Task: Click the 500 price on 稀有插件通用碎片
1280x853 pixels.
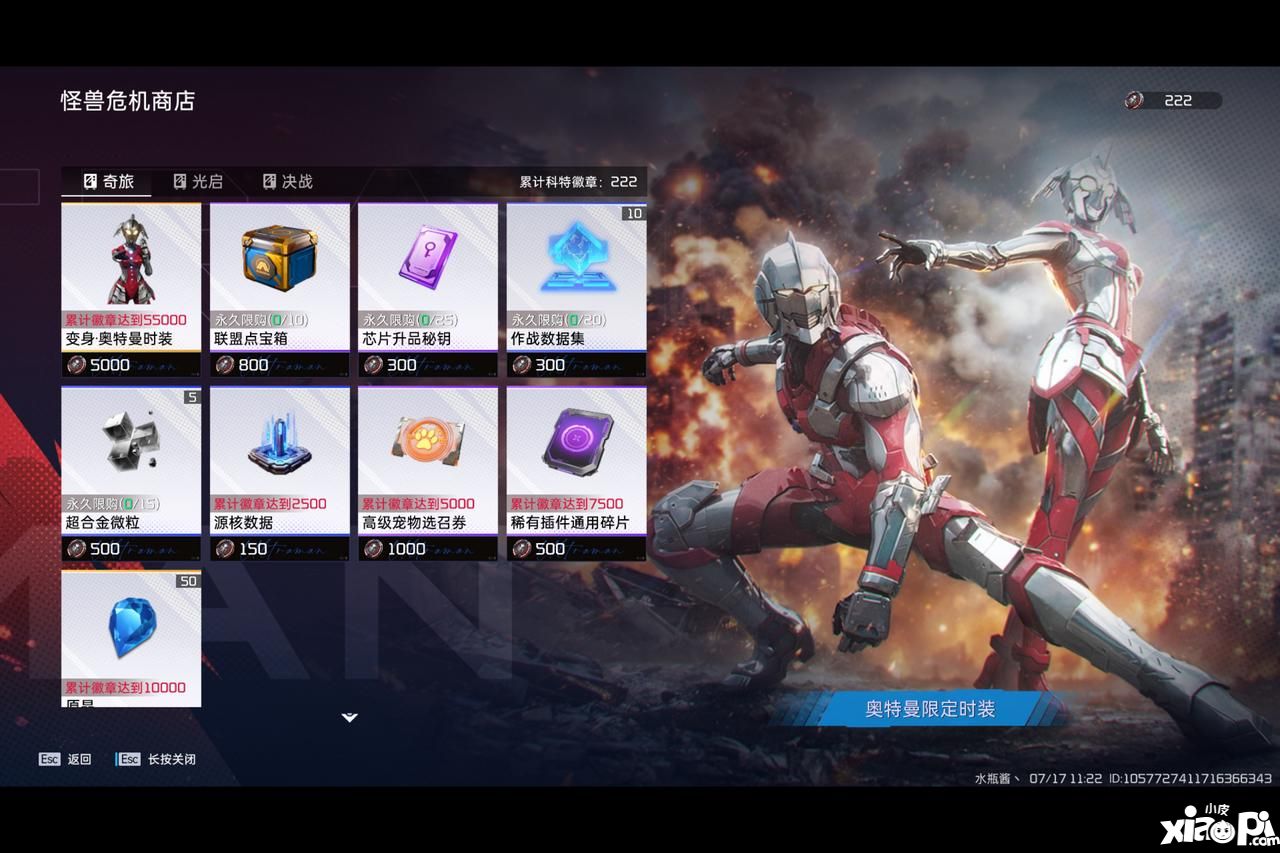Action: coord(549,548)
